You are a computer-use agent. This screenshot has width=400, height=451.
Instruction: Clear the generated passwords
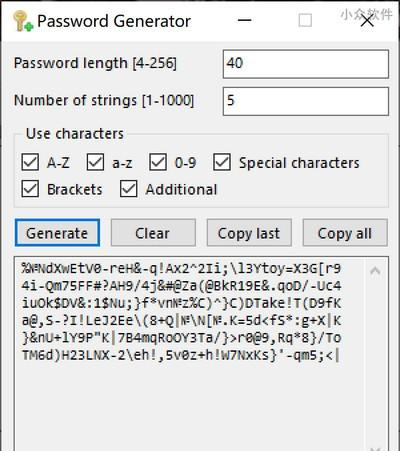click(153, 233)
